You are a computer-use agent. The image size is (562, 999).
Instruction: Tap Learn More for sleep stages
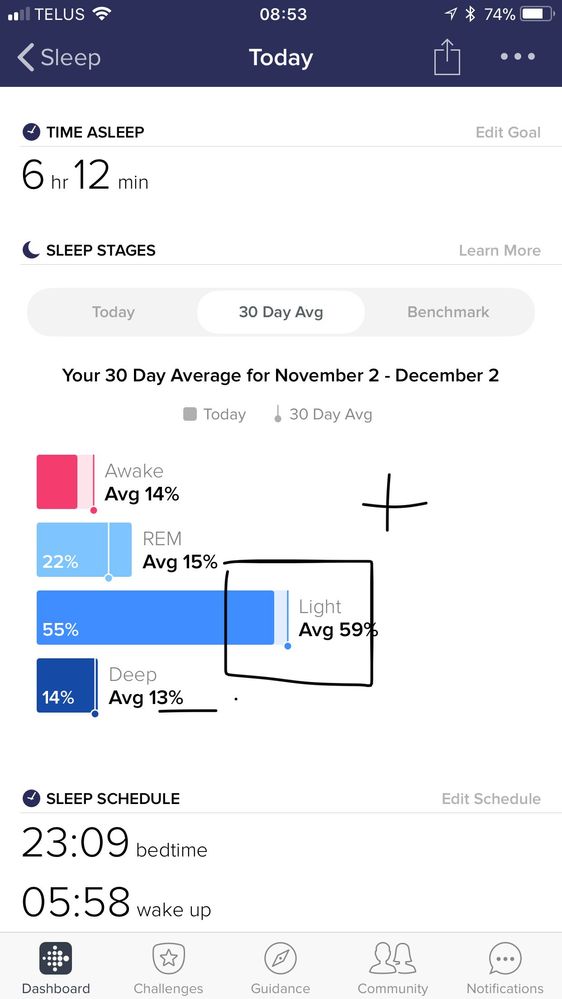[x=500, y=250]
